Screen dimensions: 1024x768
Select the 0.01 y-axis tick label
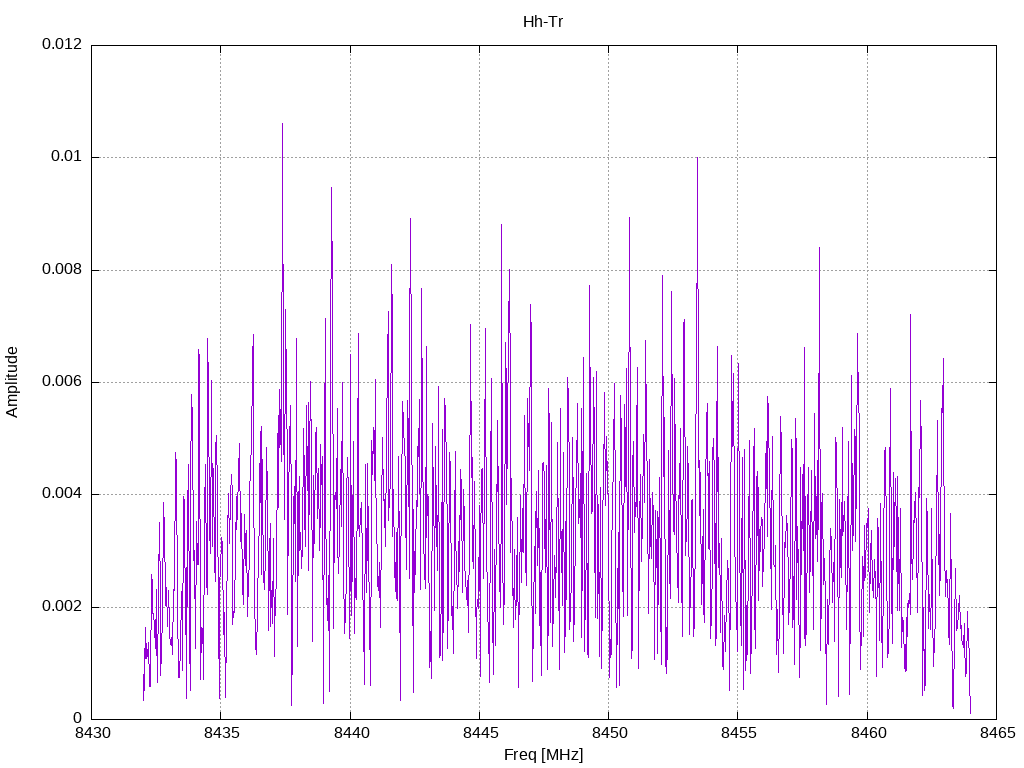(67, 156)
